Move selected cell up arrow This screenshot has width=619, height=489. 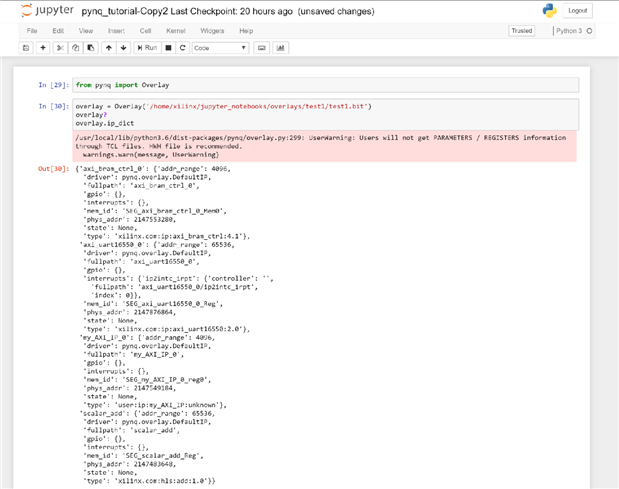(x=109, y=48)
